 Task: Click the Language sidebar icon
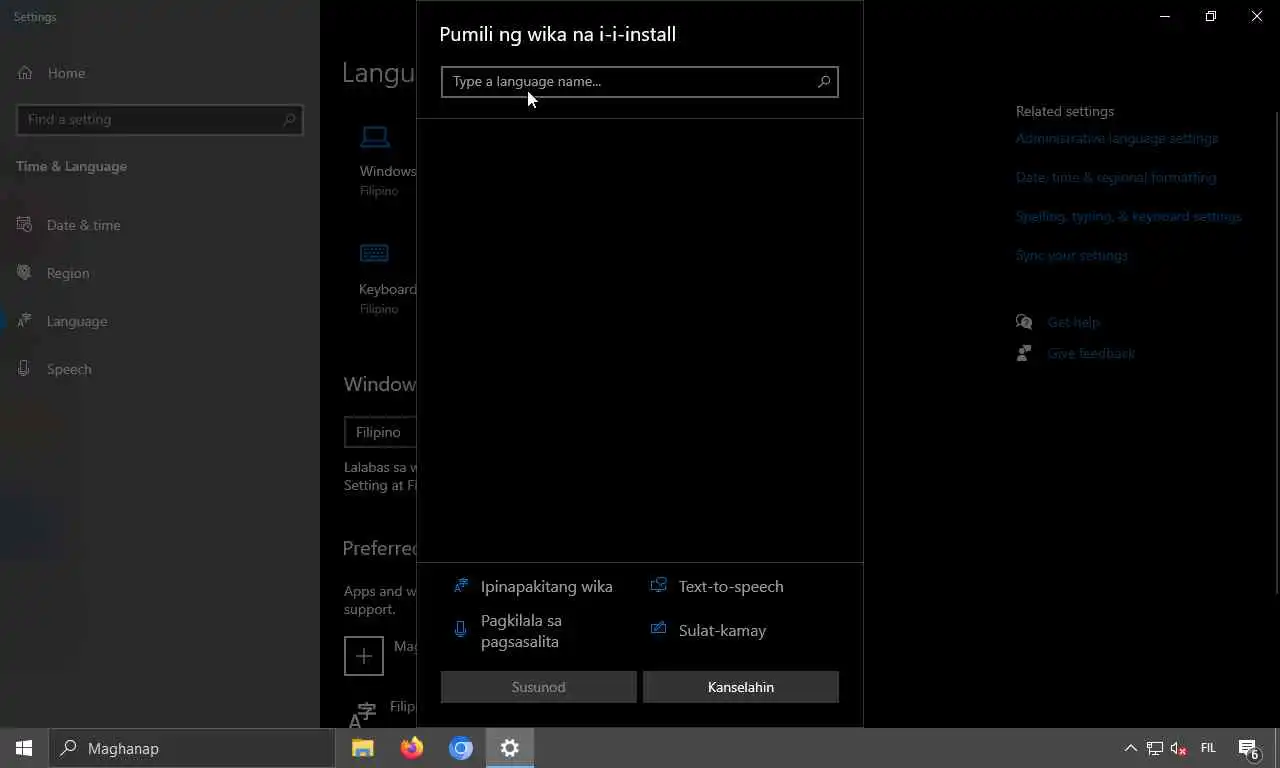point(24,321)
